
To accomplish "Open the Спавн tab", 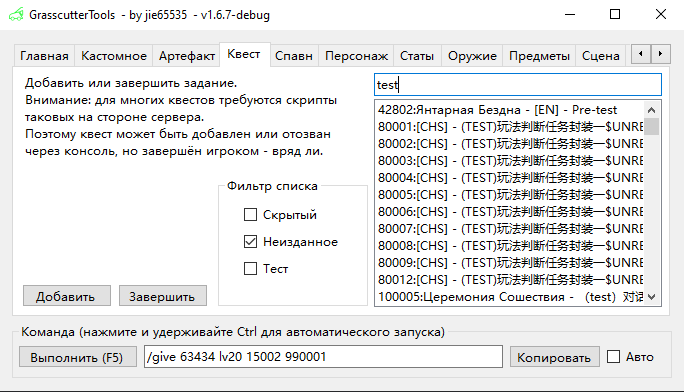I will (x=294, y=56).
